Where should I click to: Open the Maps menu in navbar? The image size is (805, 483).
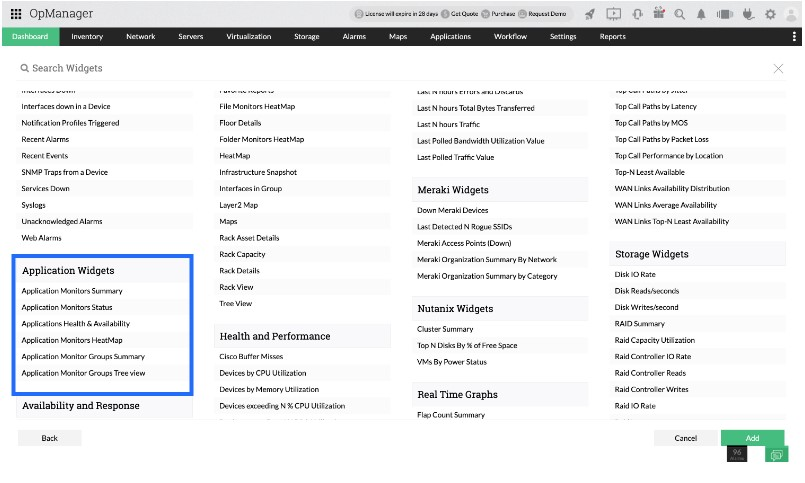point(398,36)
